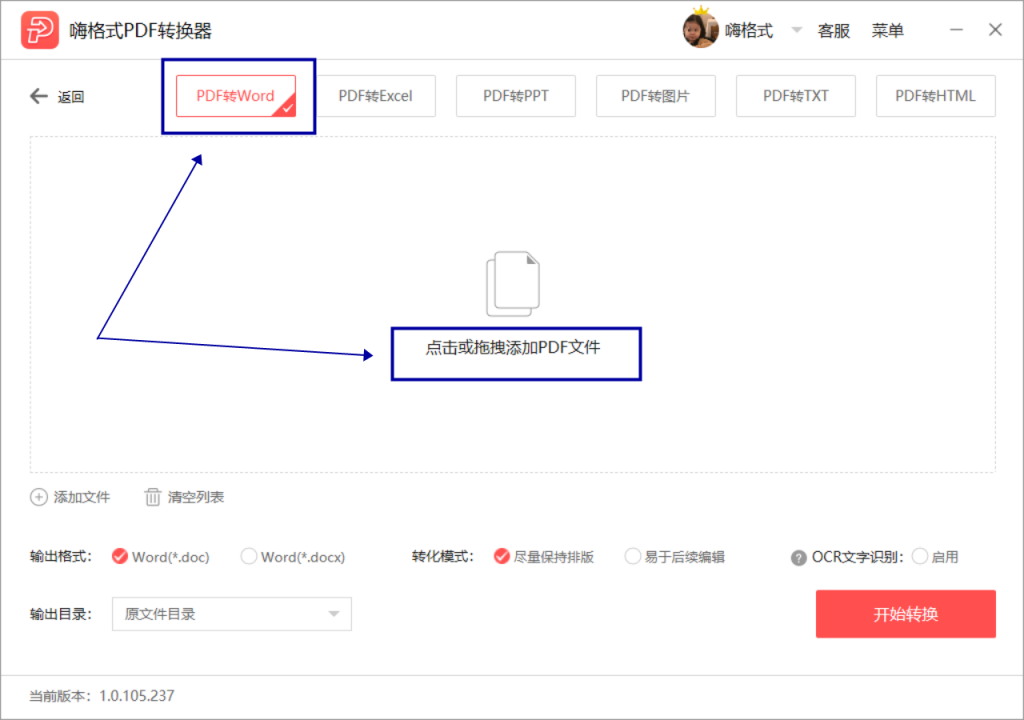This screenshot has width=1024, height=720.
Task: Click the plus icon for 添加文件
Action: 39,497
